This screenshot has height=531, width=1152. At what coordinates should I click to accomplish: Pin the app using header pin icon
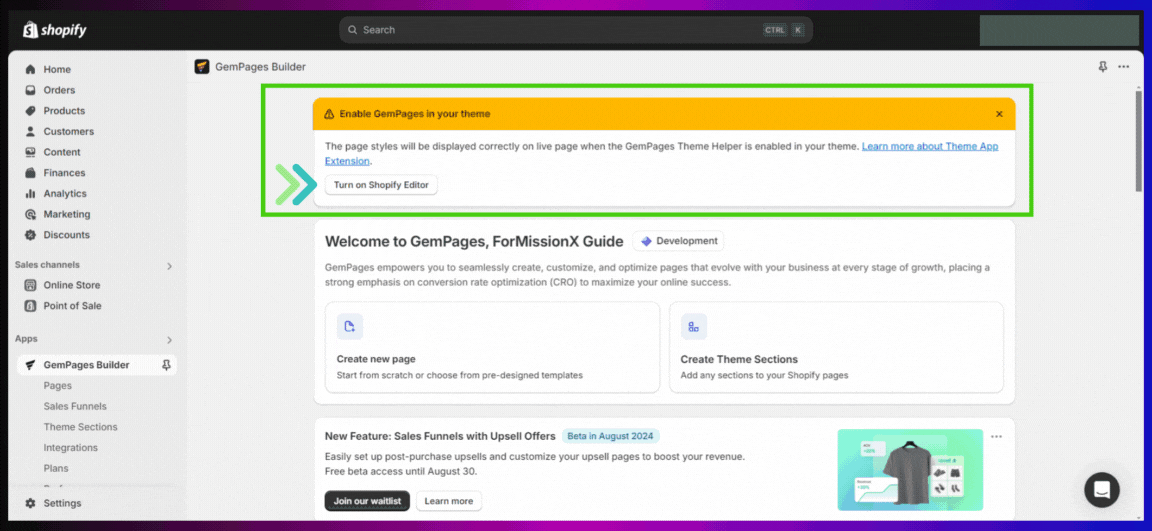(x=1103, y=67)
